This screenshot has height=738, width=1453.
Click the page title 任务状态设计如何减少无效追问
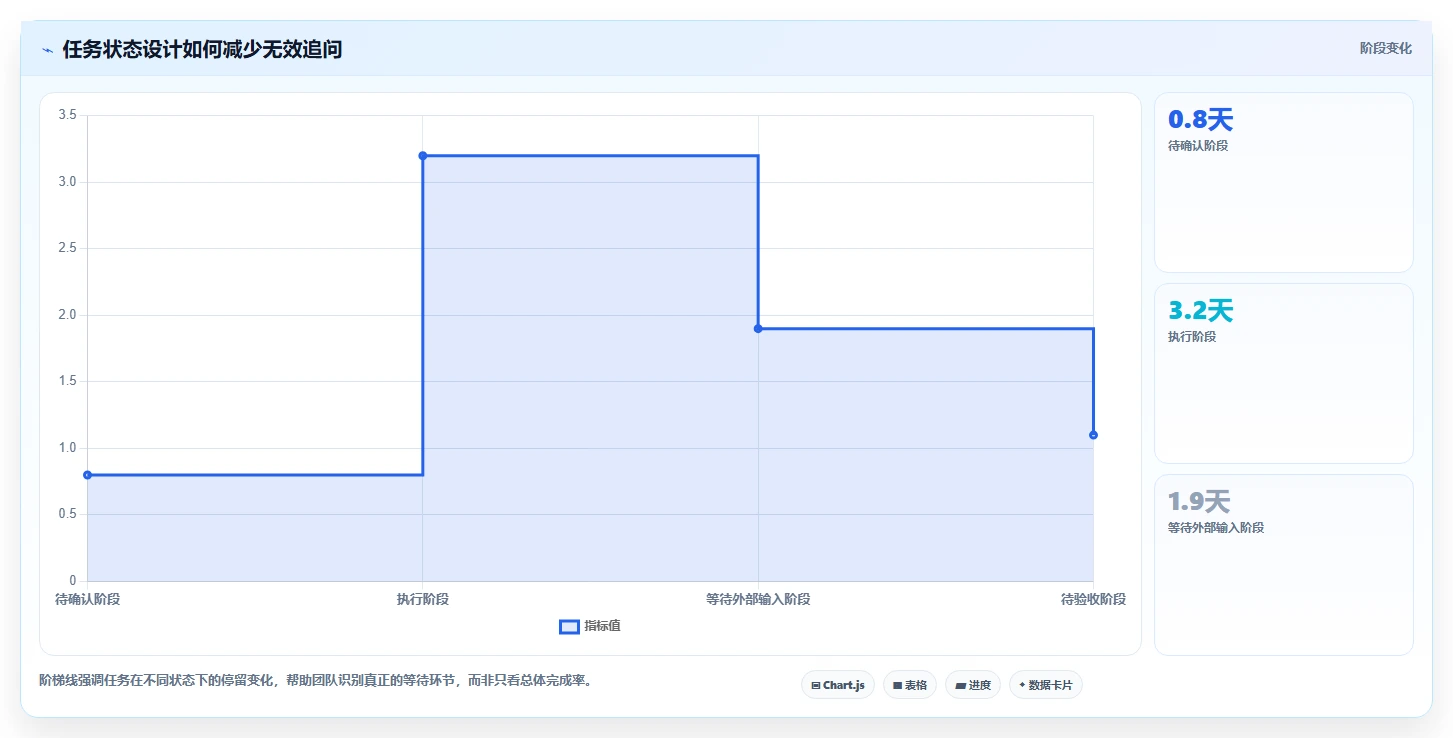(x=203, y=49)
